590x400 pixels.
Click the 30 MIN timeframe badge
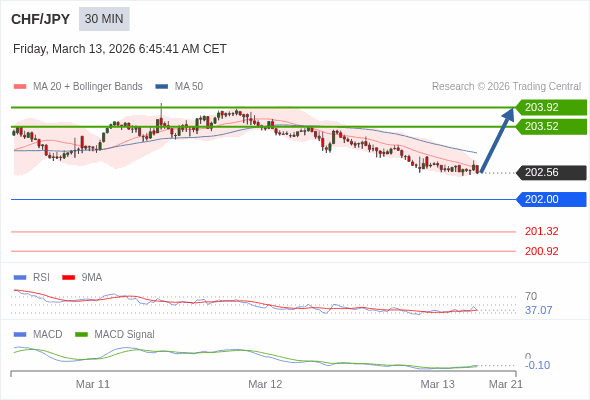[104, 19]
